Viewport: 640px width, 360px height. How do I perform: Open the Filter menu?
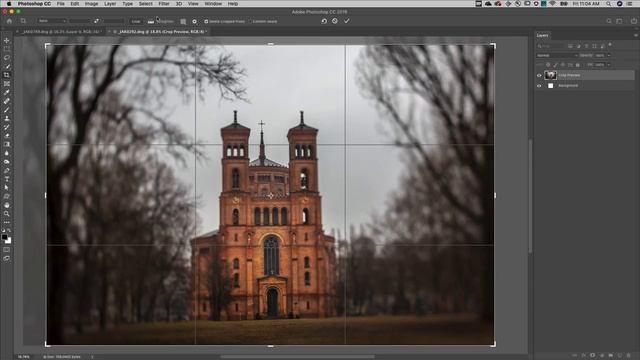click(x=164, y=4)
